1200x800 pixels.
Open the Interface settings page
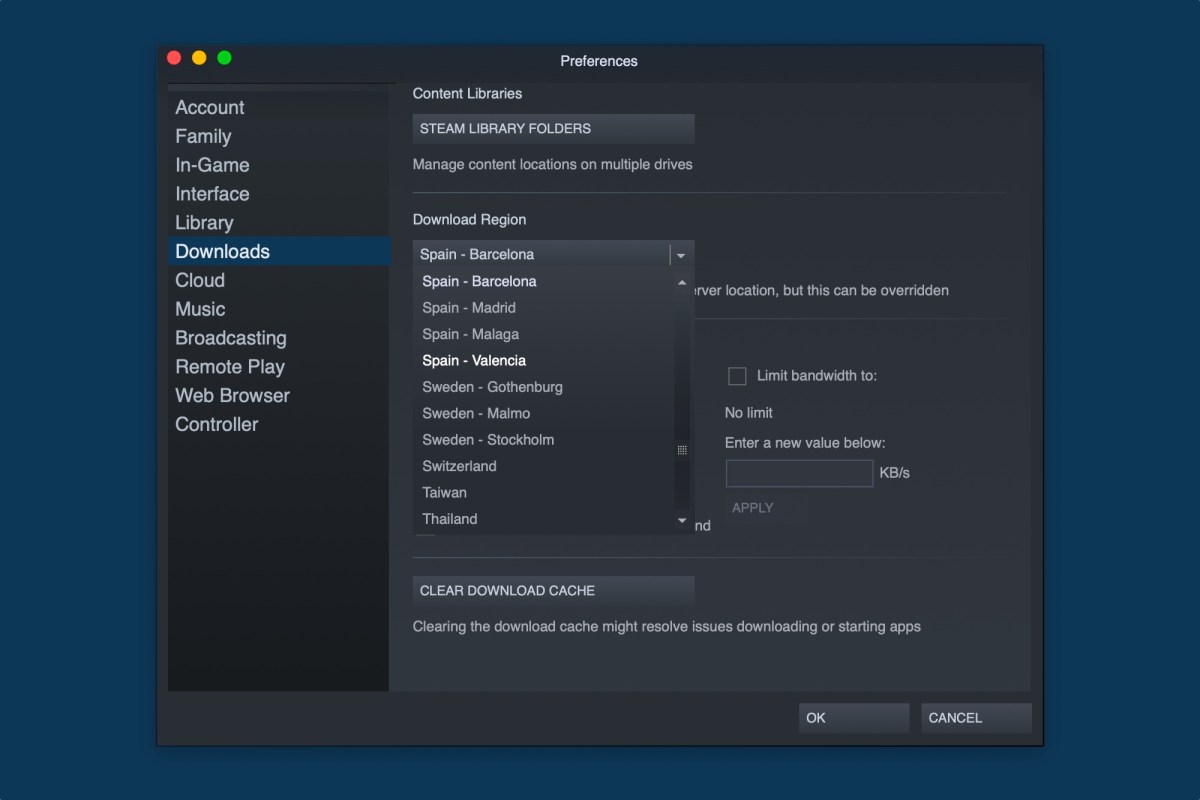pyautogui.click(x=278, y=194)
